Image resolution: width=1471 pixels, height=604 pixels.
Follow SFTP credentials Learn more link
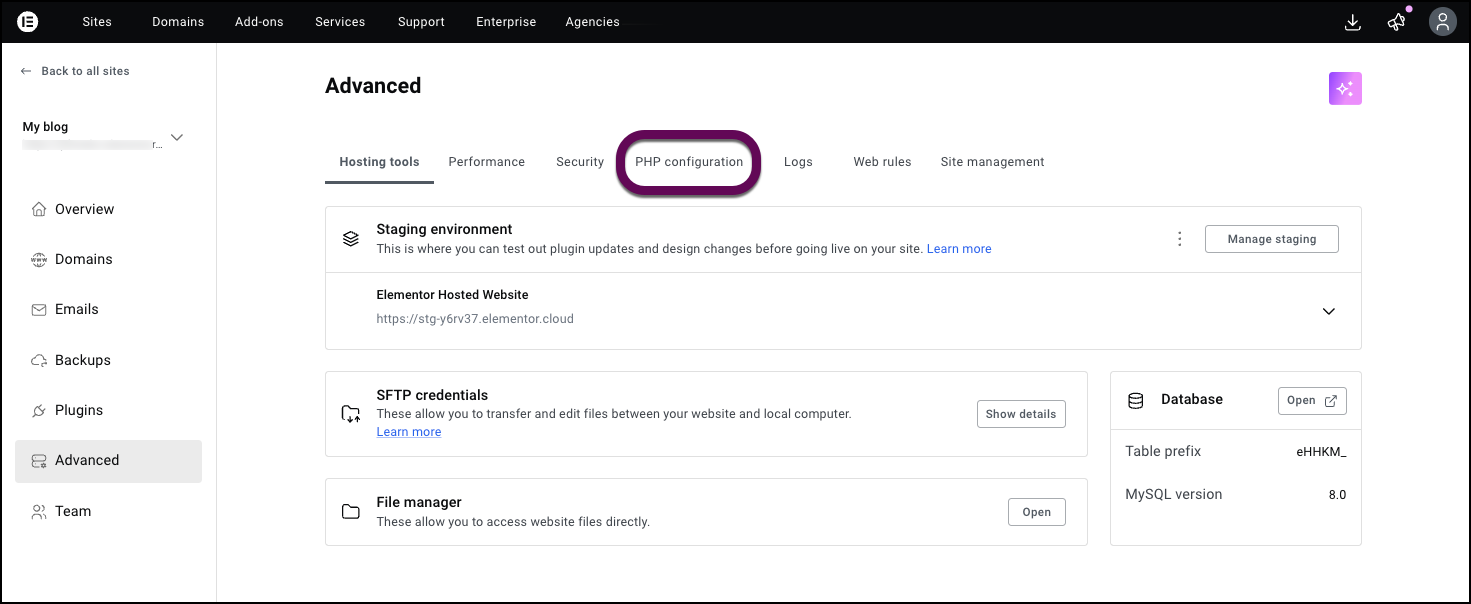click(x=409, y=432)
